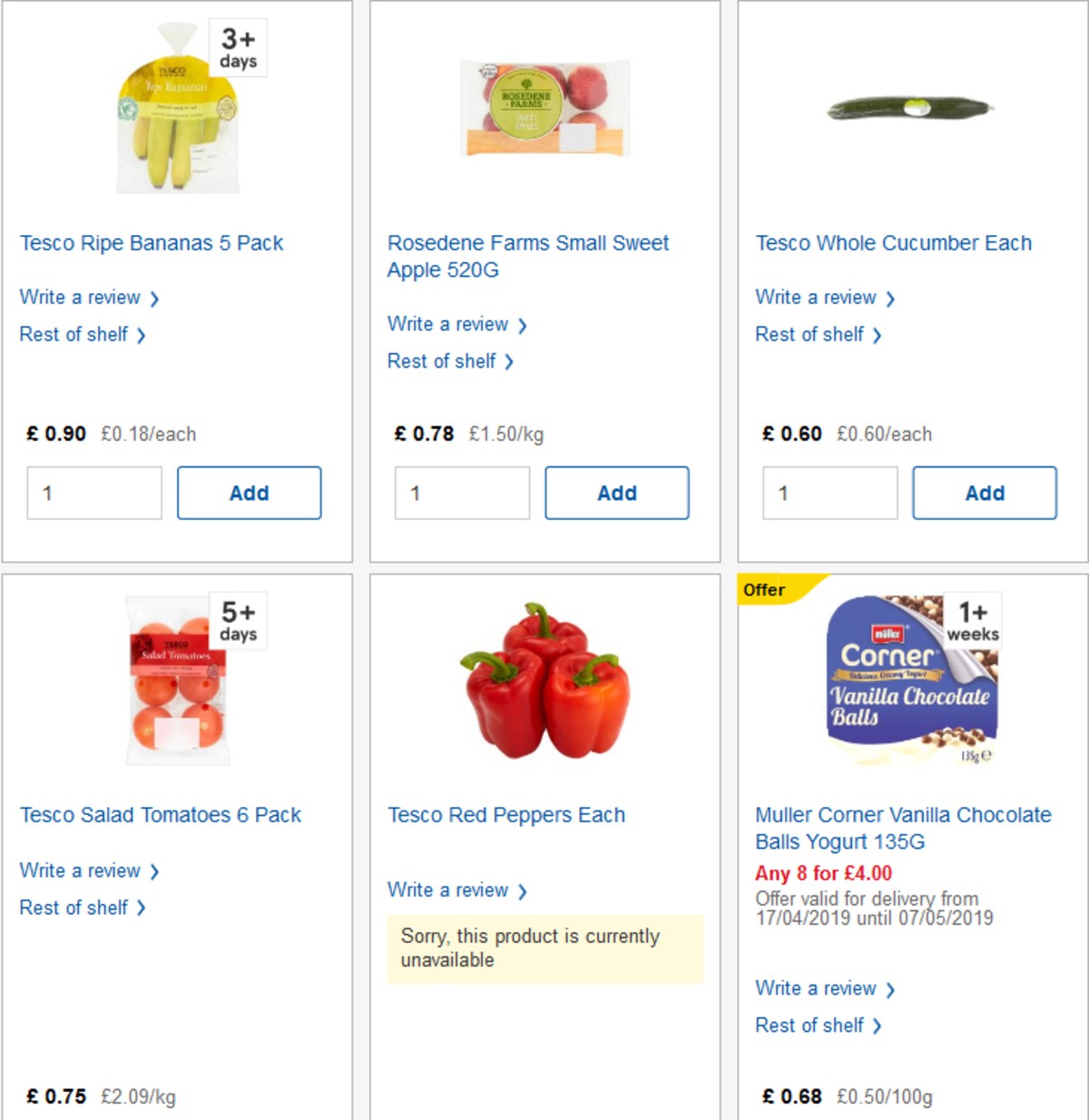
Task: Open the Tesco Whole Cucumber Each page
Action: tap(893, 242)
